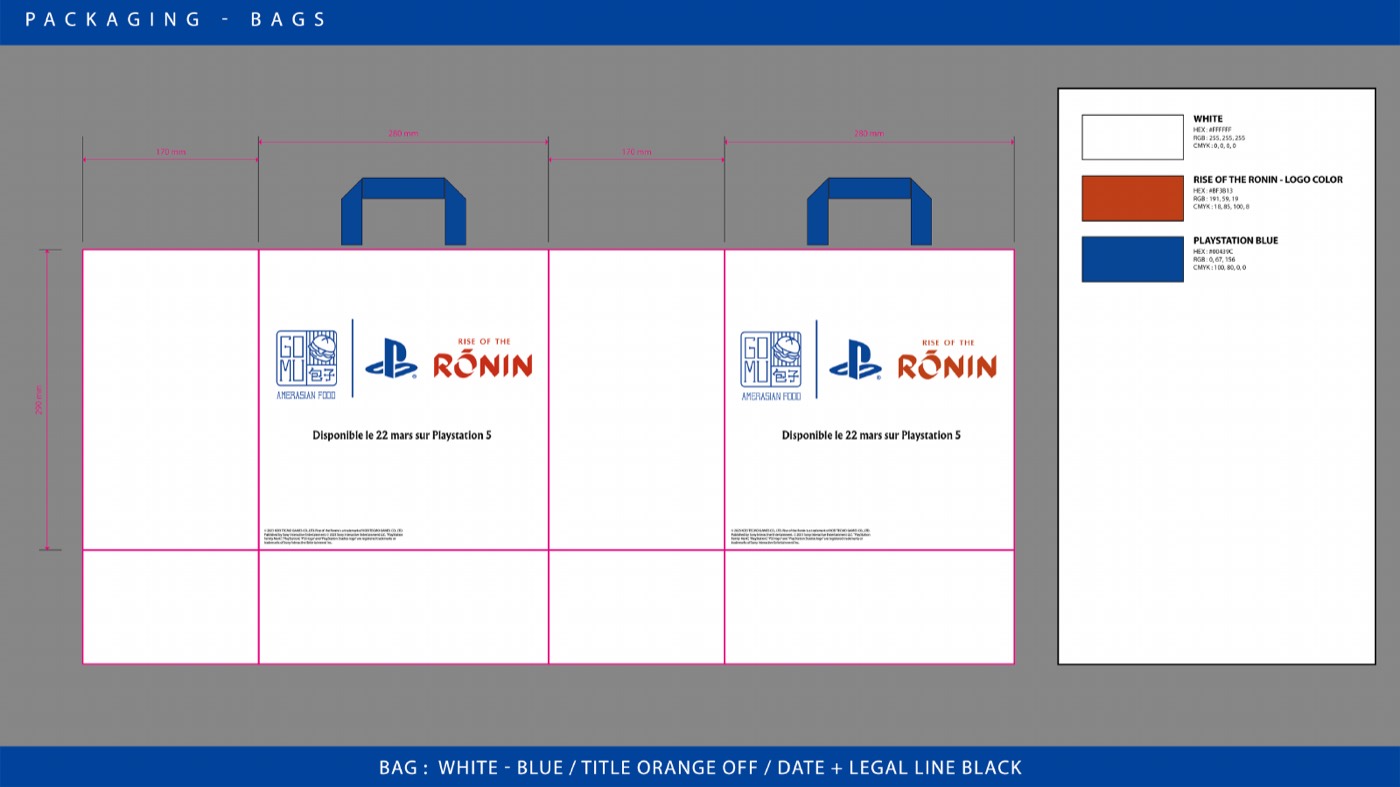Click the right Rise of the Ronin logo
The height and width of the screenshot is (787, 1400).
[947, 358]
